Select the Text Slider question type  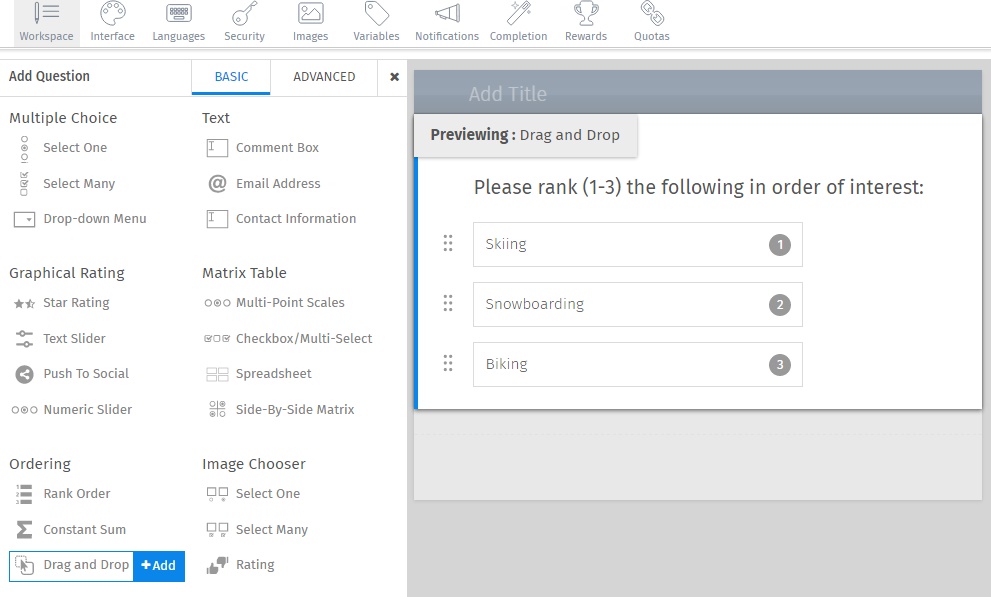coord(74,339)
